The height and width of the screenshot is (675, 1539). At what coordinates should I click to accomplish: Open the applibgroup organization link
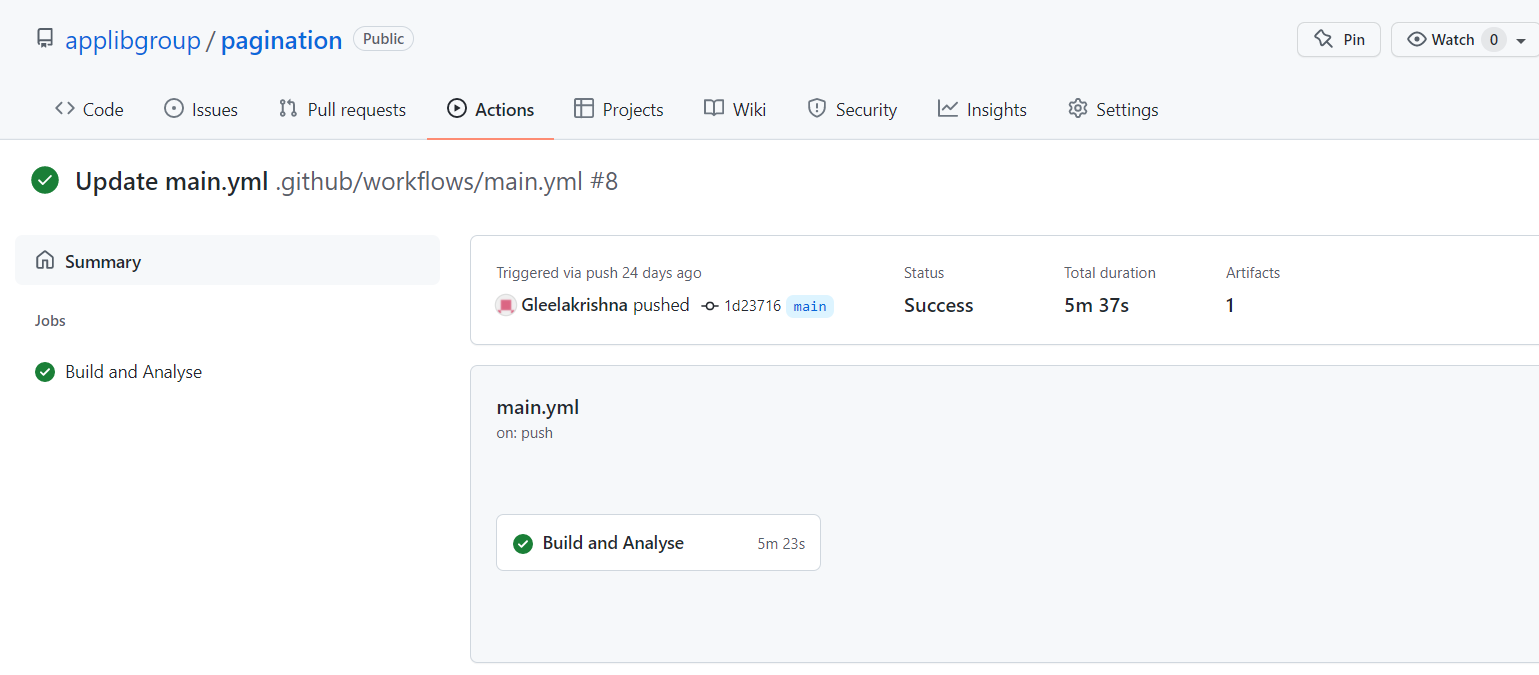[x=133, y=40]
